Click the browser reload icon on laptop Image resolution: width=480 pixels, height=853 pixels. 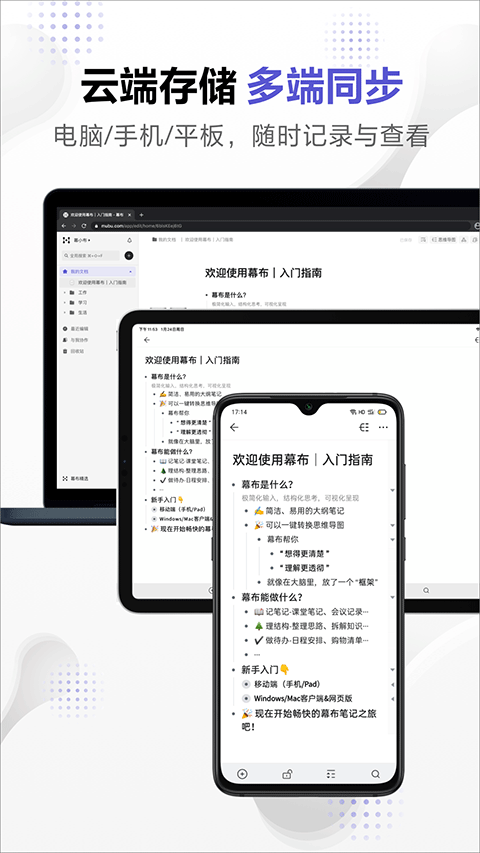[84, 226]
